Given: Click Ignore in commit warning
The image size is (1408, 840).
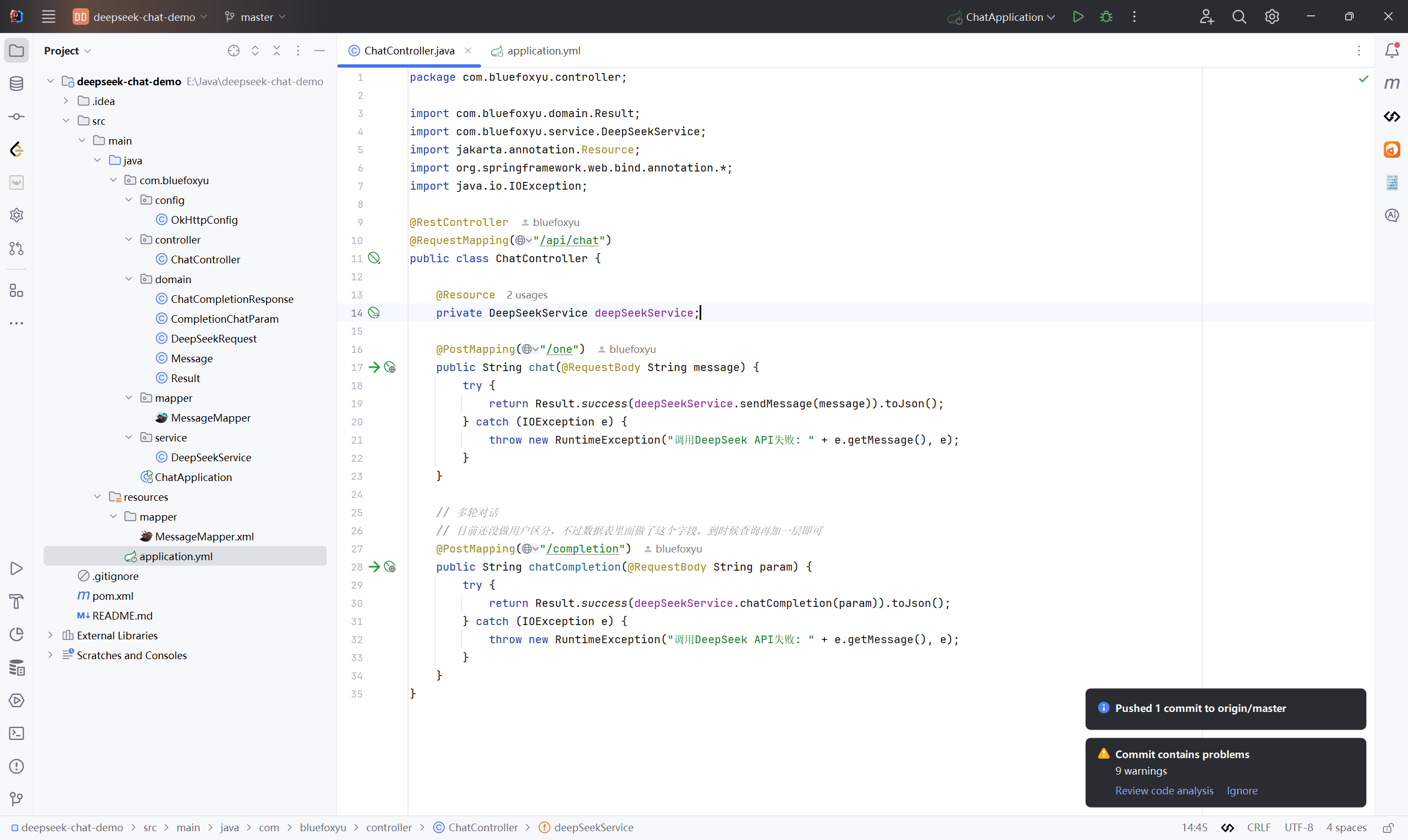Looking at the screenshot, I should 1241,791.
